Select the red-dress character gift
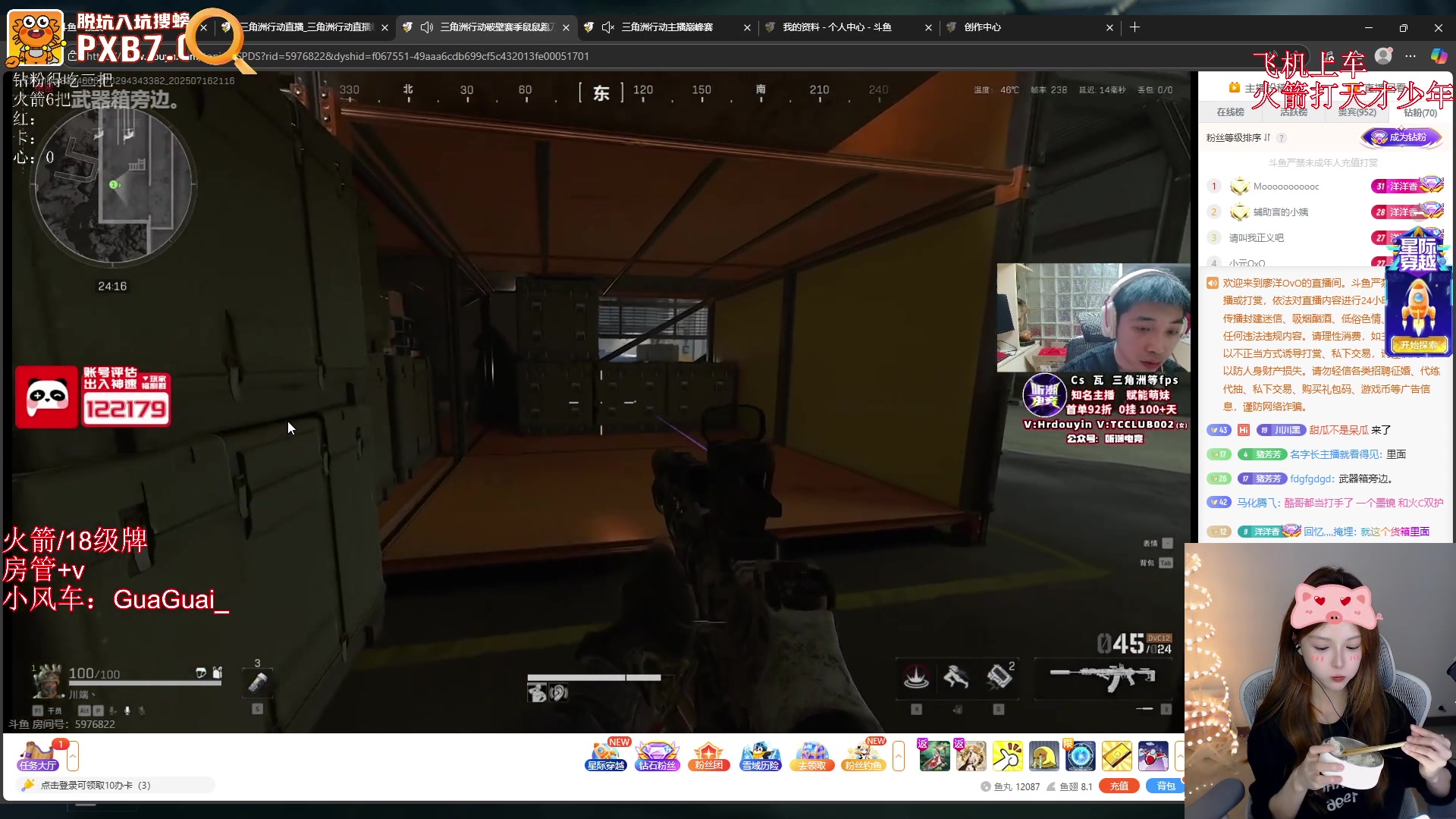The height and width of the screenshot is (819, 1456). point(934,756)
